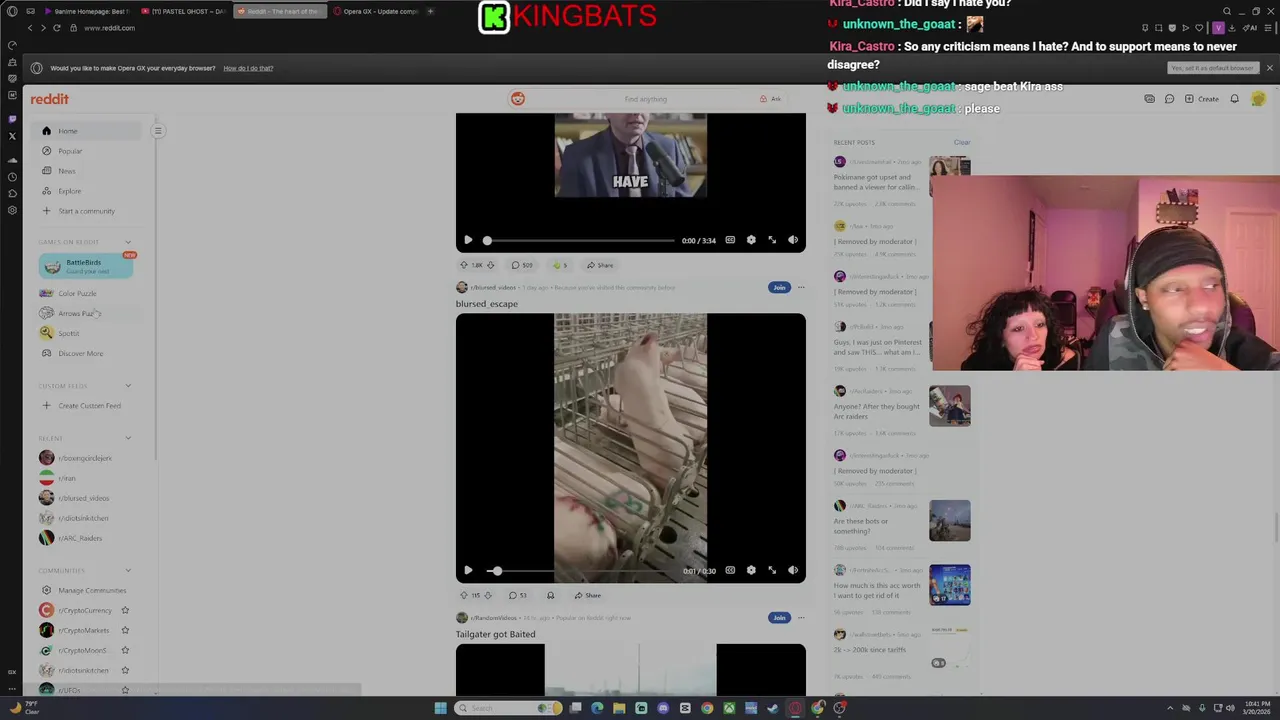Click 'How do I do that?' link
This screenshot has height=720, width=1280.
248,68
